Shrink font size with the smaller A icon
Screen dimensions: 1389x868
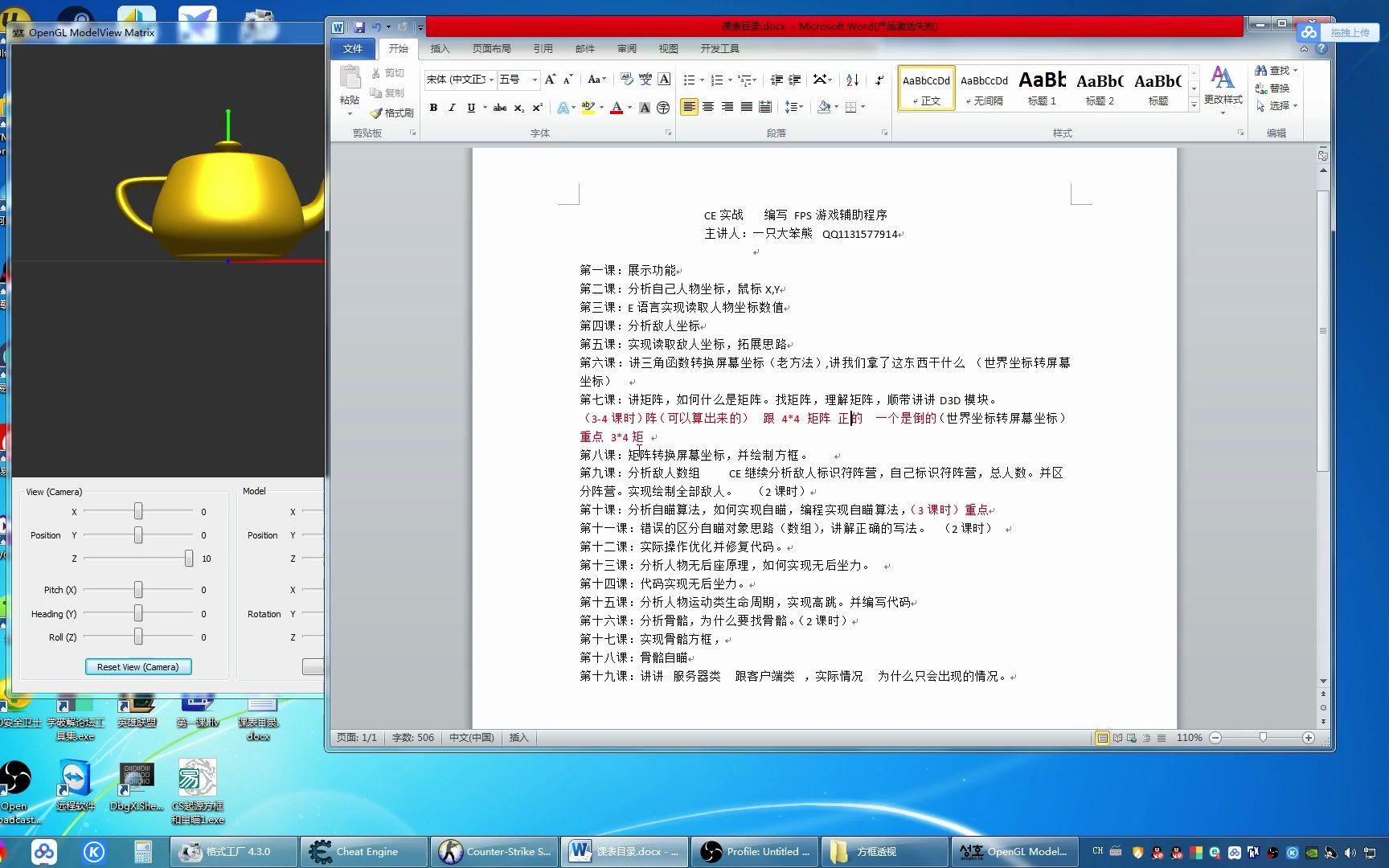coord(567,80)
